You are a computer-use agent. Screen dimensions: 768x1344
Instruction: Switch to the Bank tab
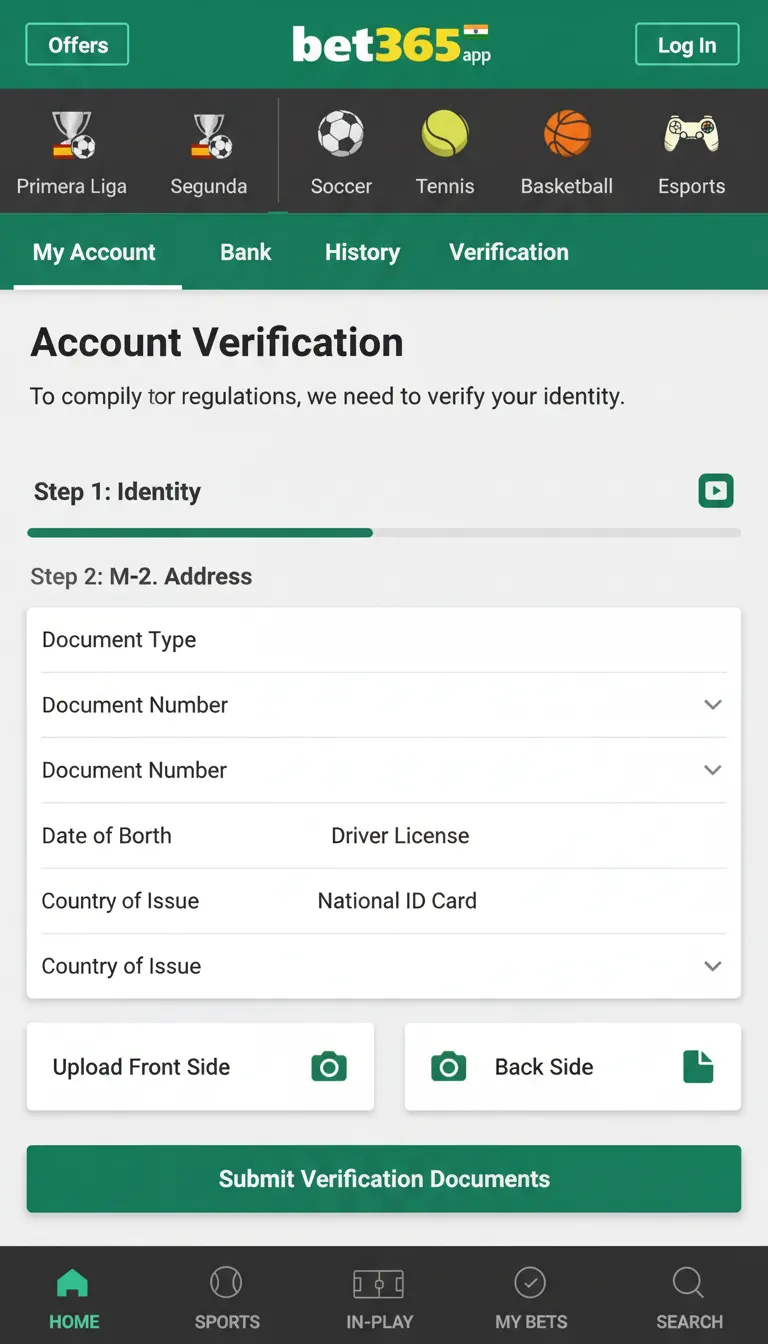(246, 252)
